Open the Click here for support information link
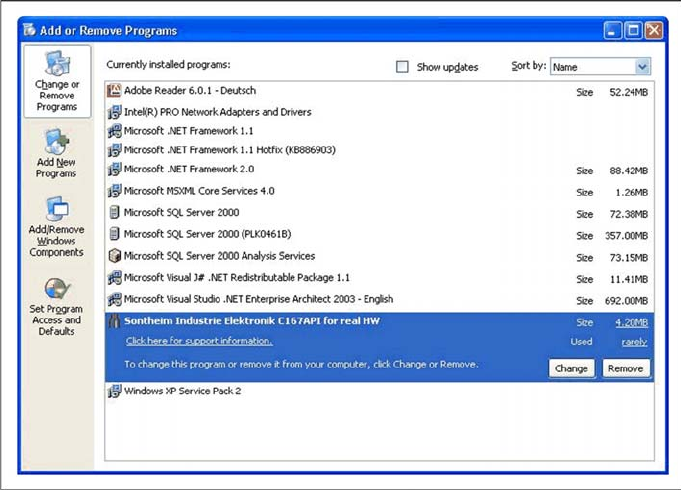The image size is (681, 490). pyautogui.click(x=198, y=342)
